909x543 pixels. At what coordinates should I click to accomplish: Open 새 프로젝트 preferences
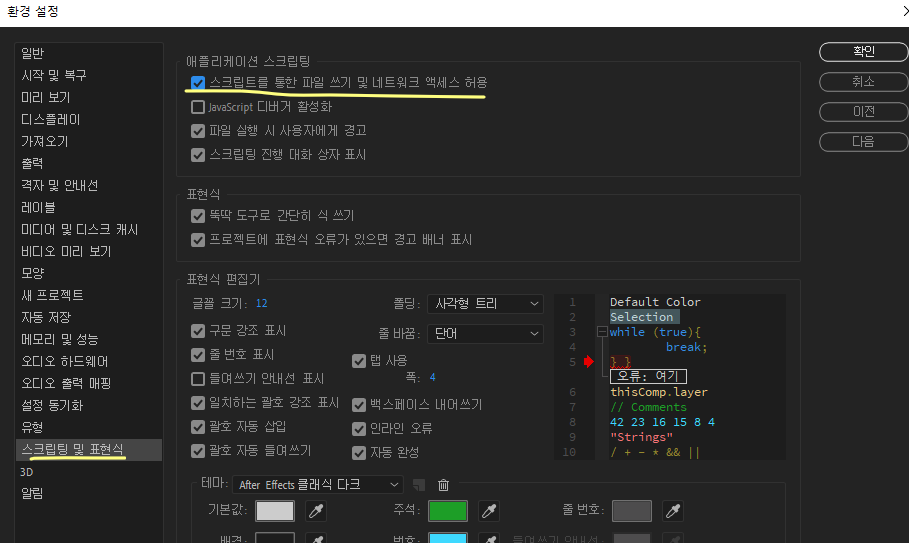coord(88,295)
